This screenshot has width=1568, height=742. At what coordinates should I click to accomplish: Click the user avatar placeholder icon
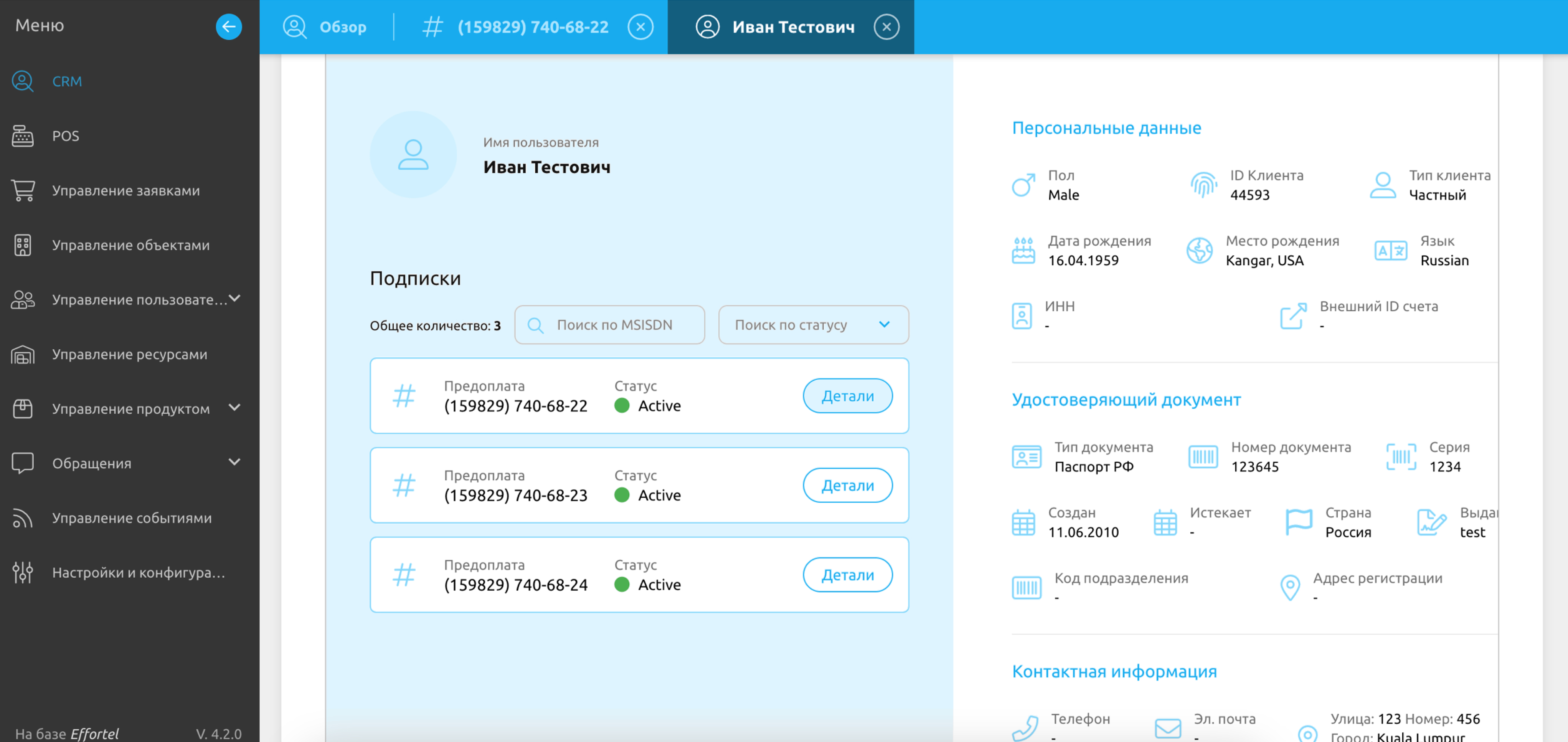click(x=413, y=155)
